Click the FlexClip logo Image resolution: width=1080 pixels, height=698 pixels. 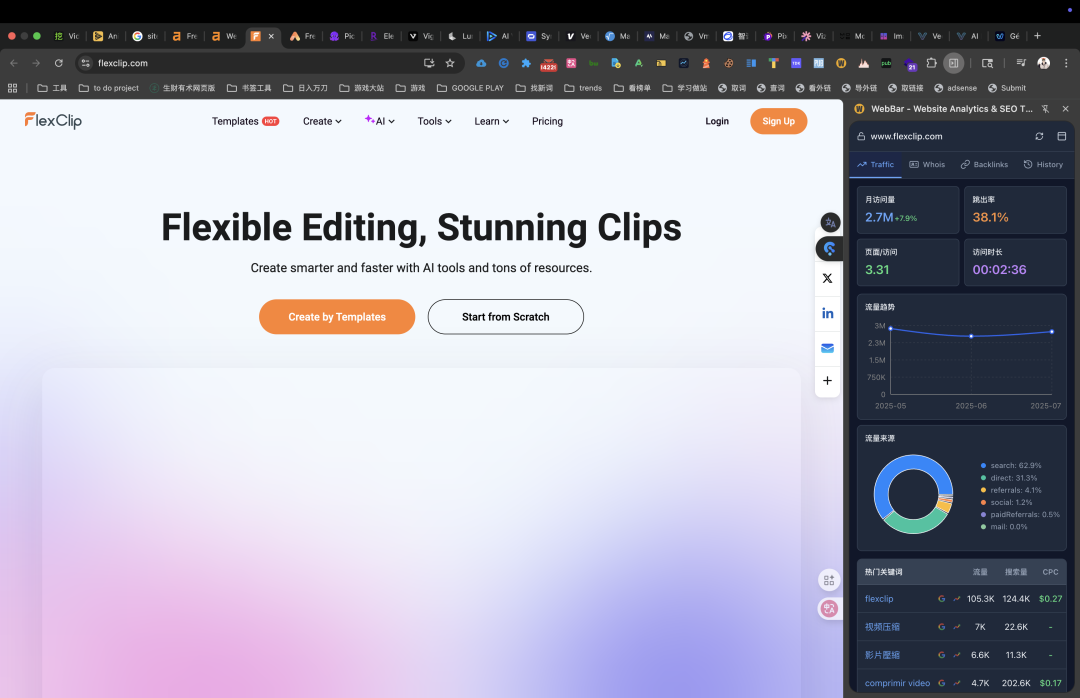53,121
